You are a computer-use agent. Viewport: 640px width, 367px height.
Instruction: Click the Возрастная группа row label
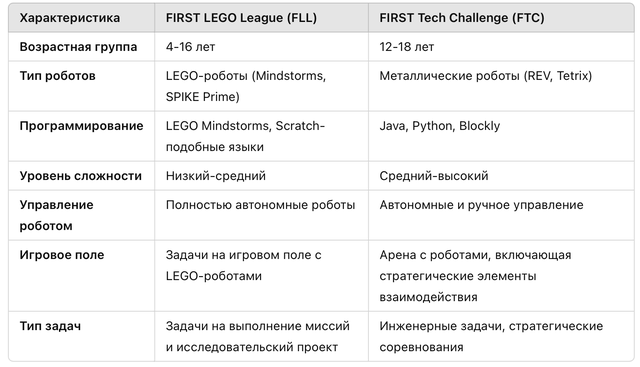click(78, 47)
